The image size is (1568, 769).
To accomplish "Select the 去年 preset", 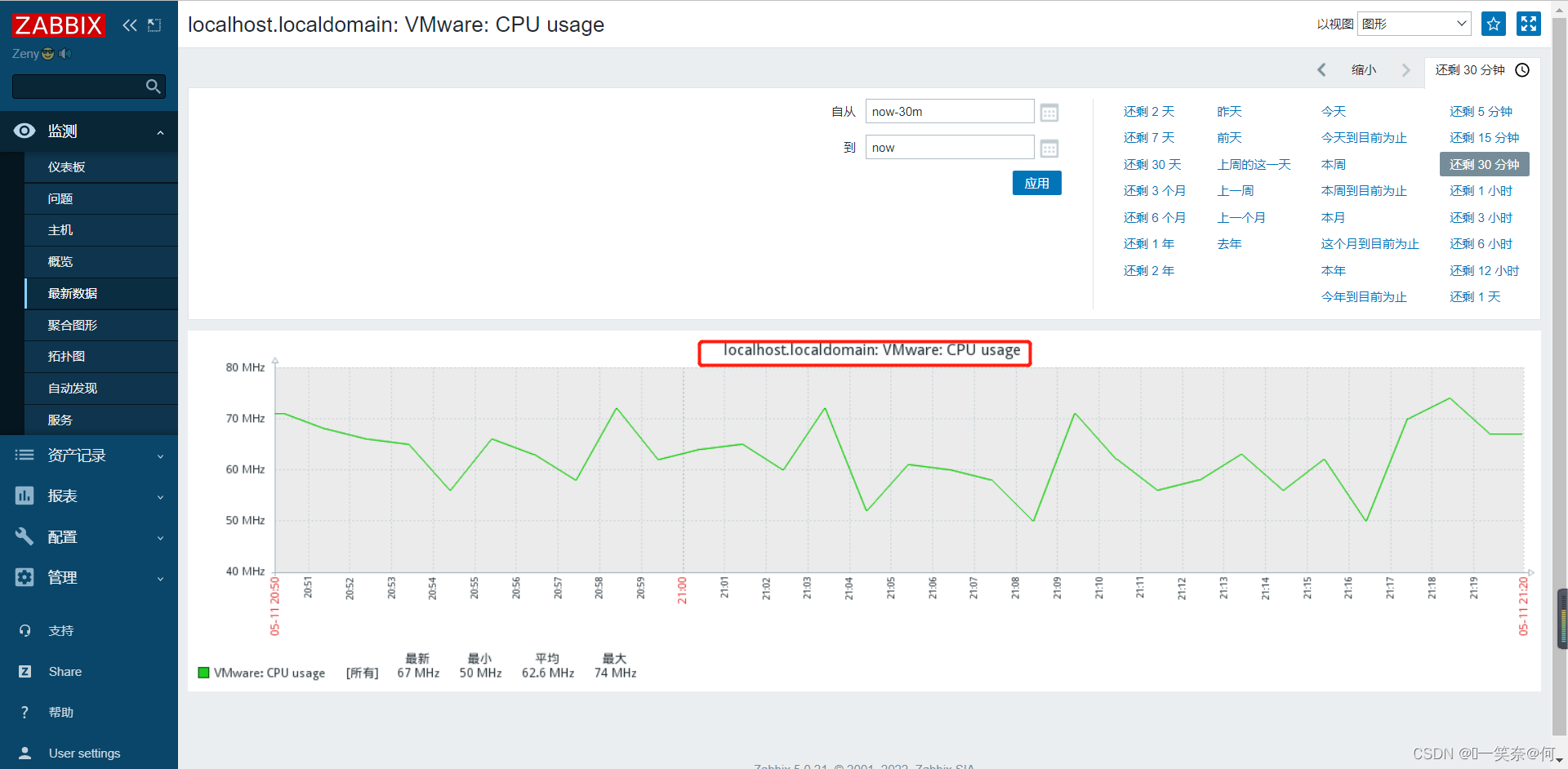I will click(1229, 244).
